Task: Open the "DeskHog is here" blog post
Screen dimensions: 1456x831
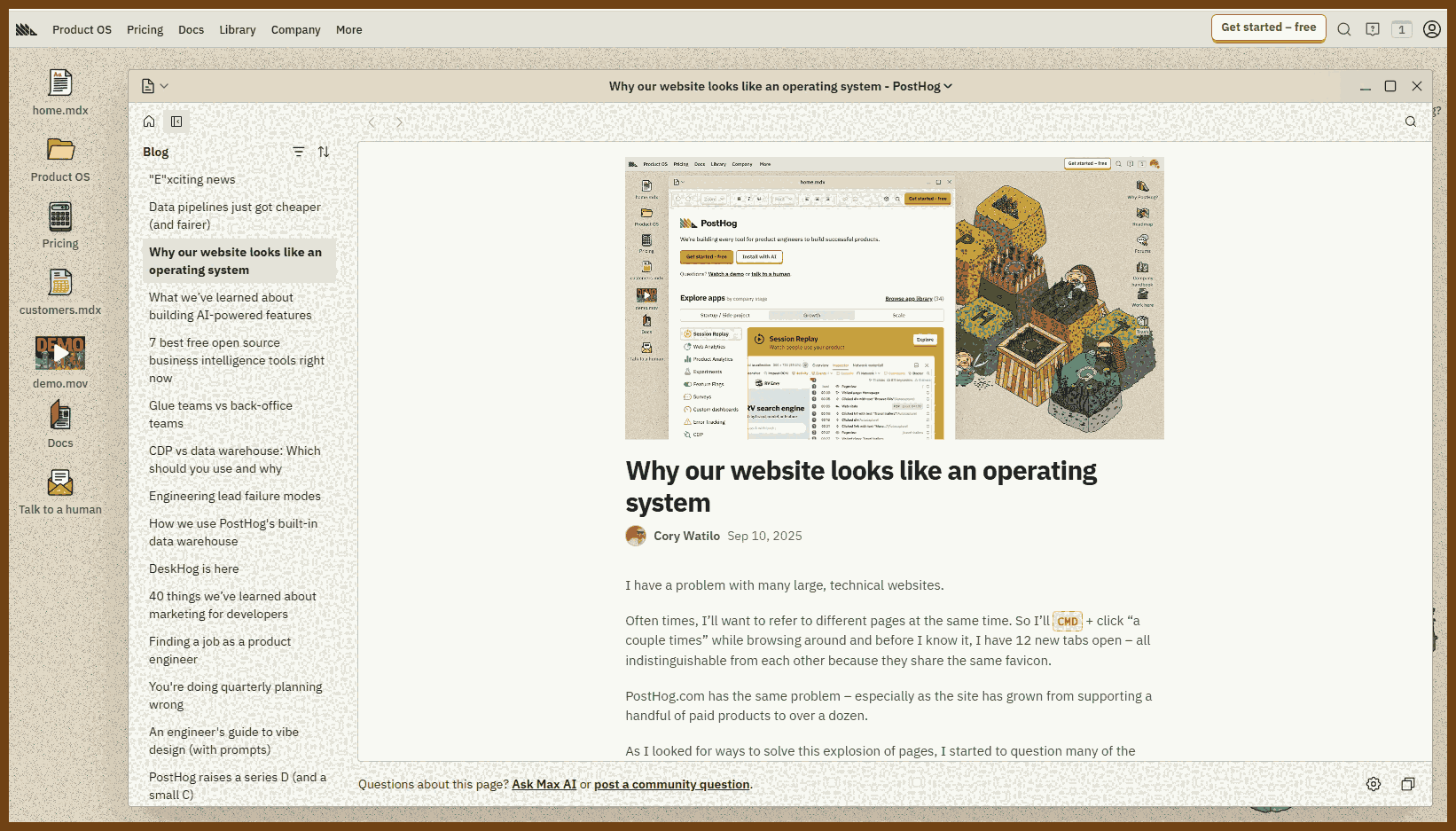Action: click(x=193, y=568)
